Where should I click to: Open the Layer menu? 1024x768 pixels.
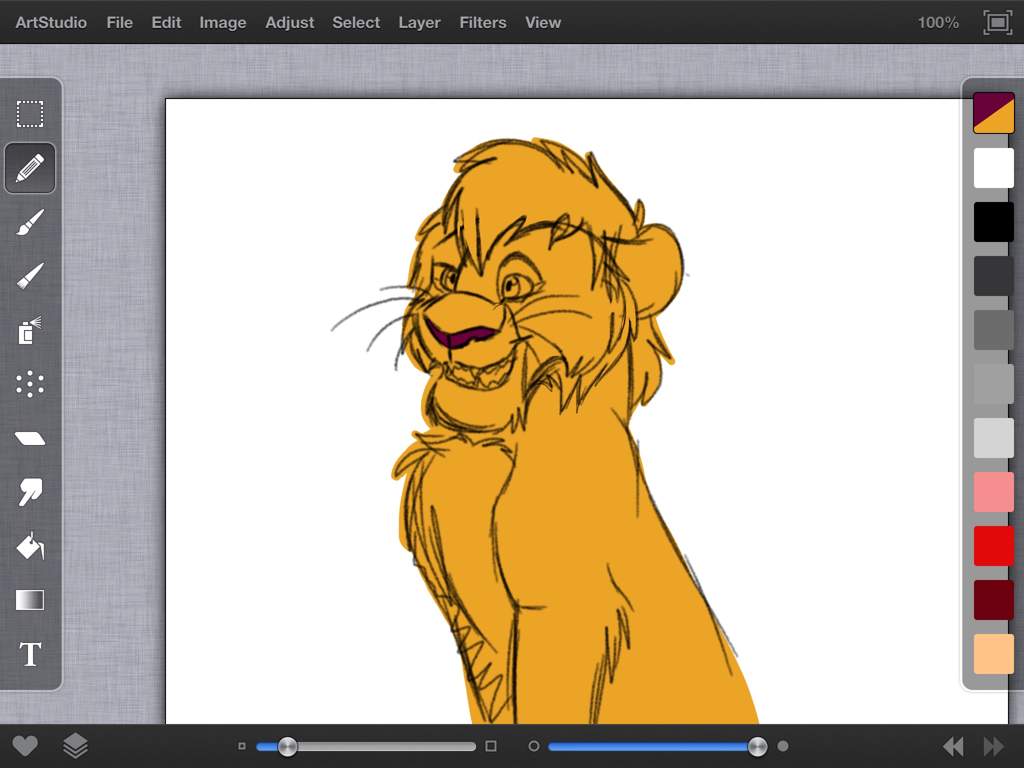click(419, 22)
